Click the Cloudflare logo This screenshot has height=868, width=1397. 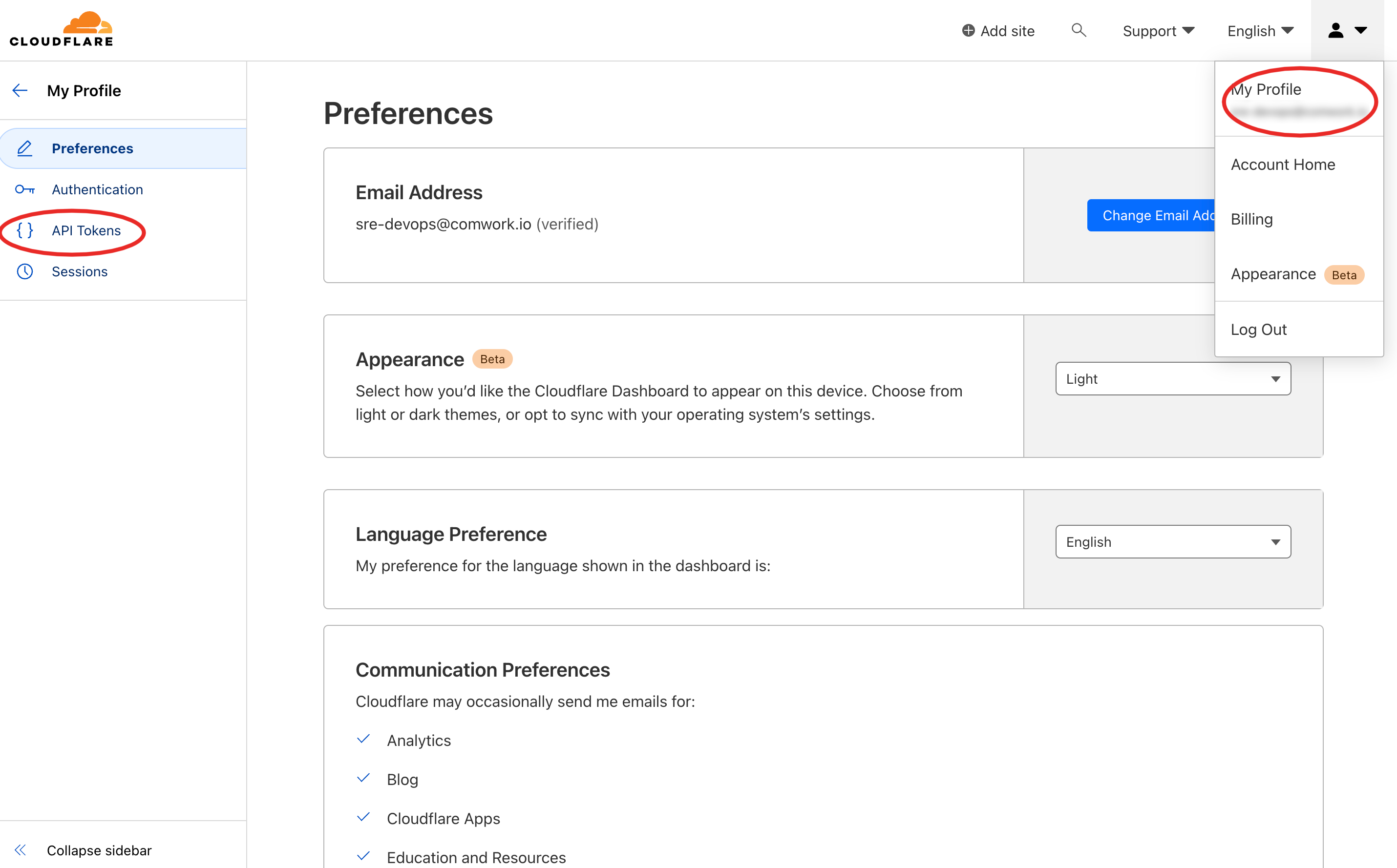coord(62,29)
